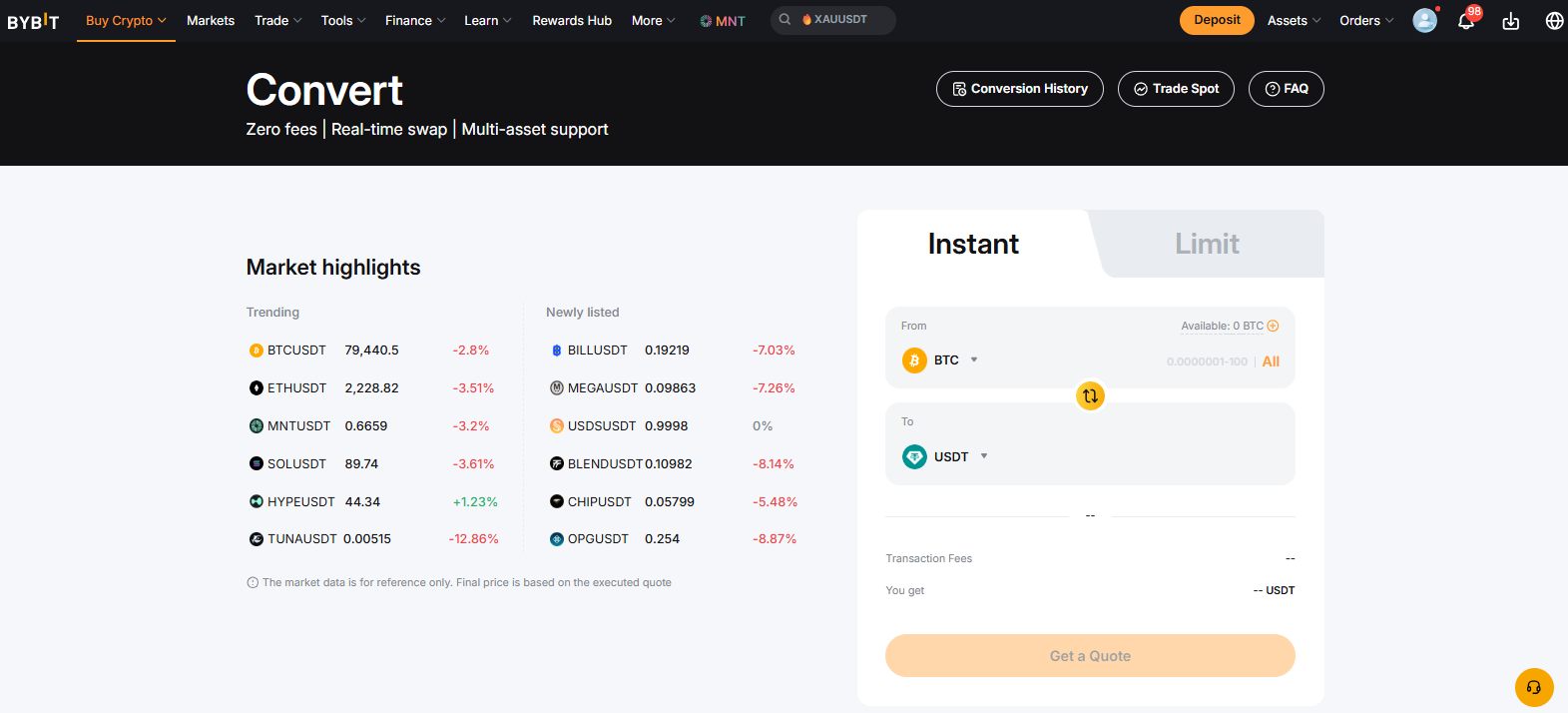Viewport: 1568px width, 713px height.
Task: Expand the More dropdown menu
Action: pos(653,20)
